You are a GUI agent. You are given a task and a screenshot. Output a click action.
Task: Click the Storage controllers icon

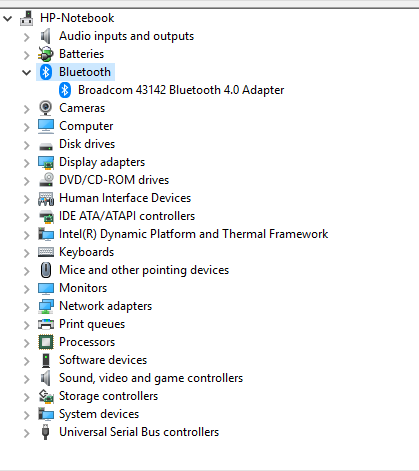point(46,396)
